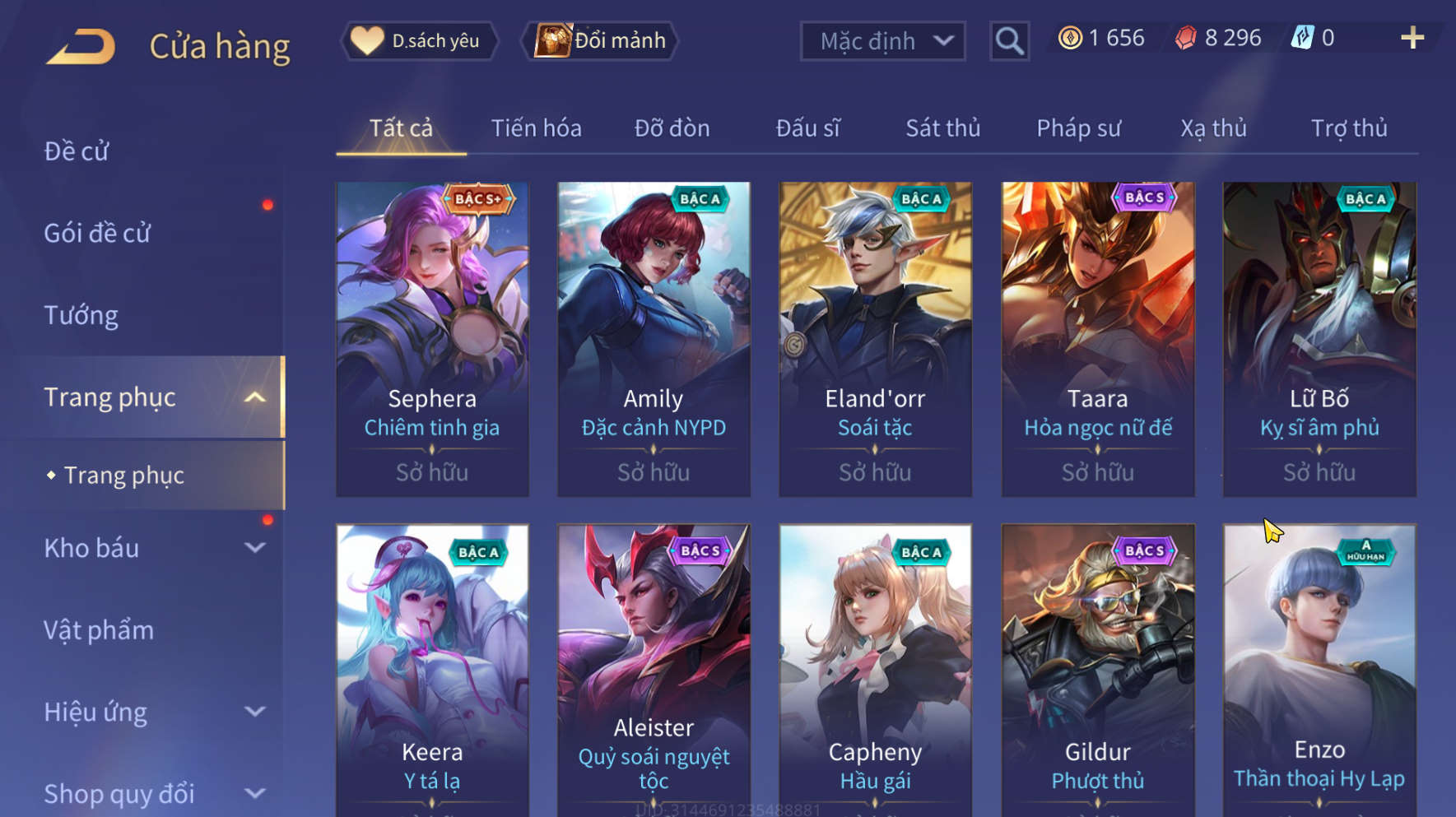Select the Enzo Thần thoại Hy Lạp card
Screen dimensions: 1456x817
tap(1319, 671)
